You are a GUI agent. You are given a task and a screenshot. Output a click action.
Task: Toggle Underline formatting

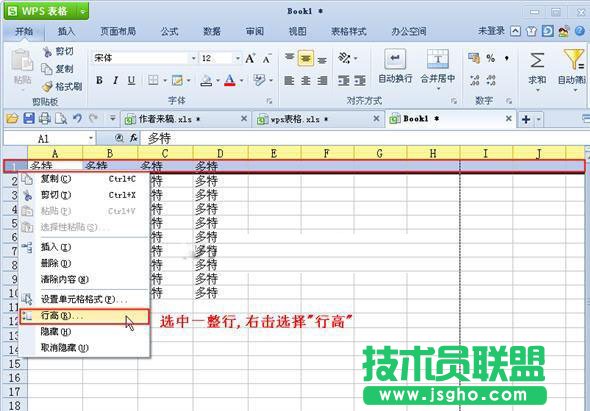[x=131, y=80]
